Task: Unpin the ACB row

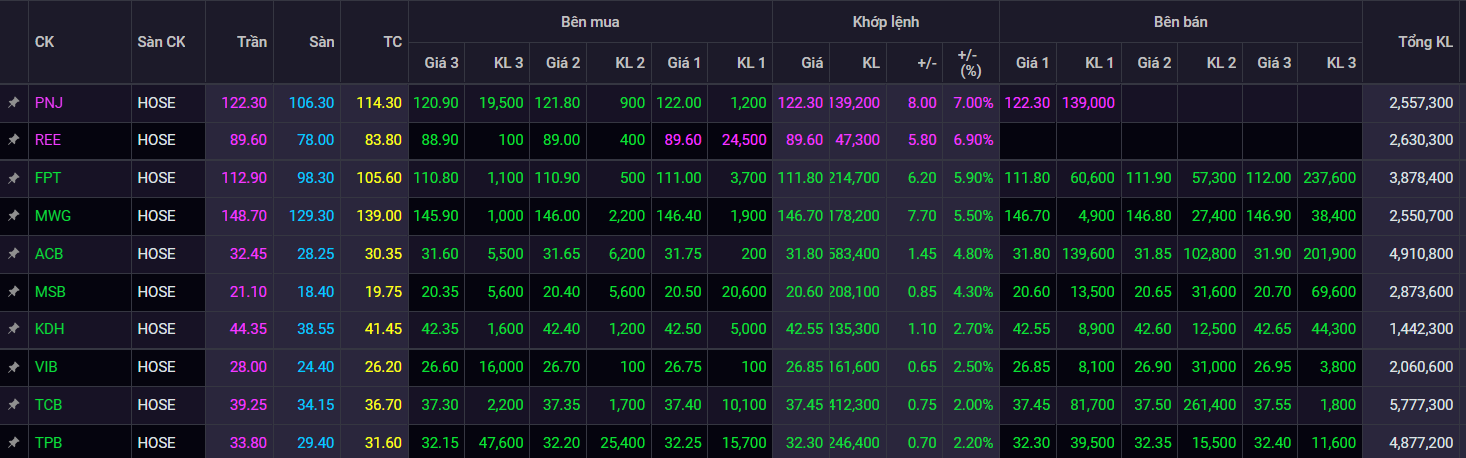Action: point(13,254)
